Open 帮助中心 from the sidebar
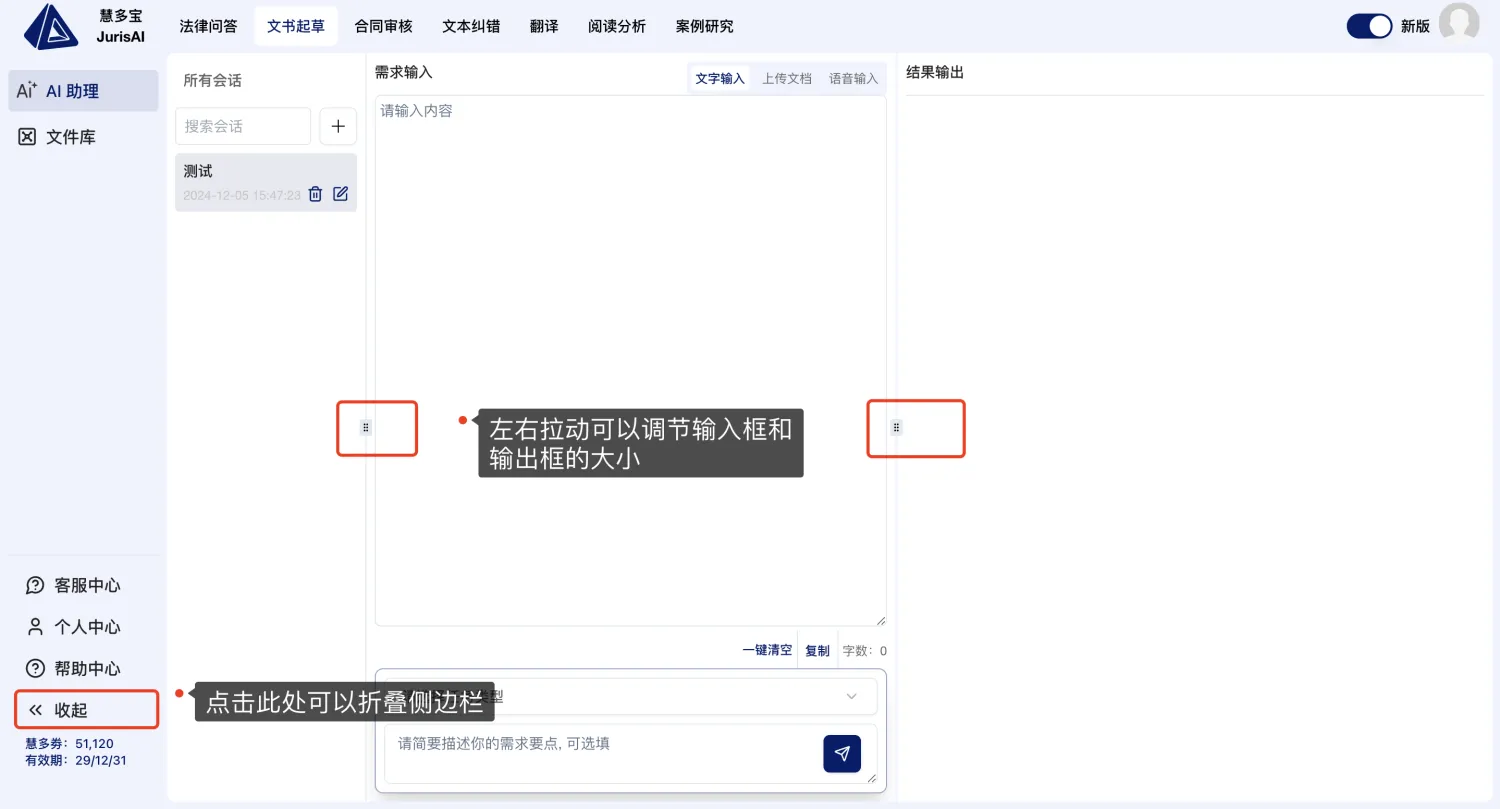1500x809 pixels. tap(86, 668)
